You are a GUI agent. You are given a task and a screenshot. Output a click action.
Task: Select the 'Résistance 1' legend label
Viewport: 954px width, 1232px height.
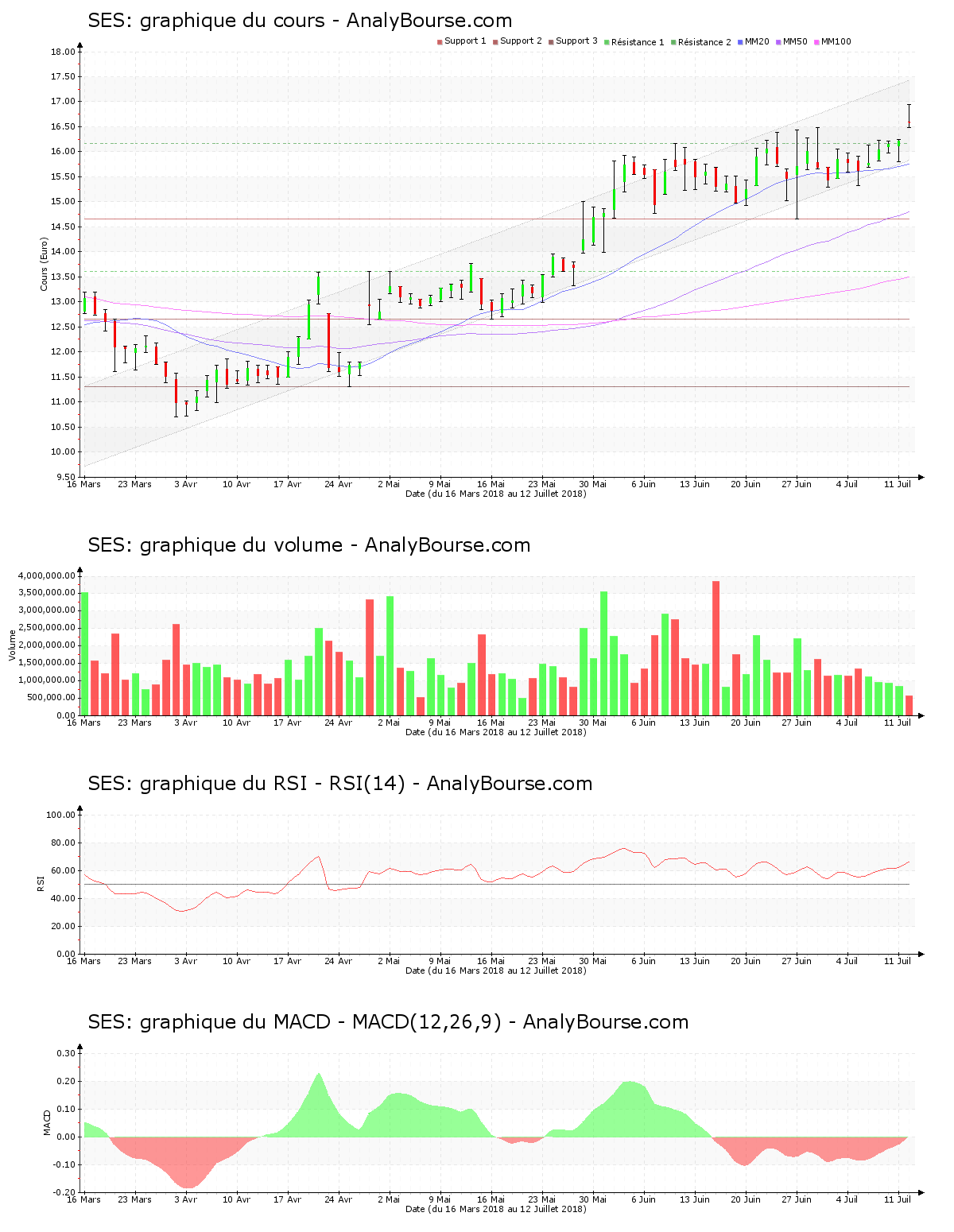coord(638,42)
